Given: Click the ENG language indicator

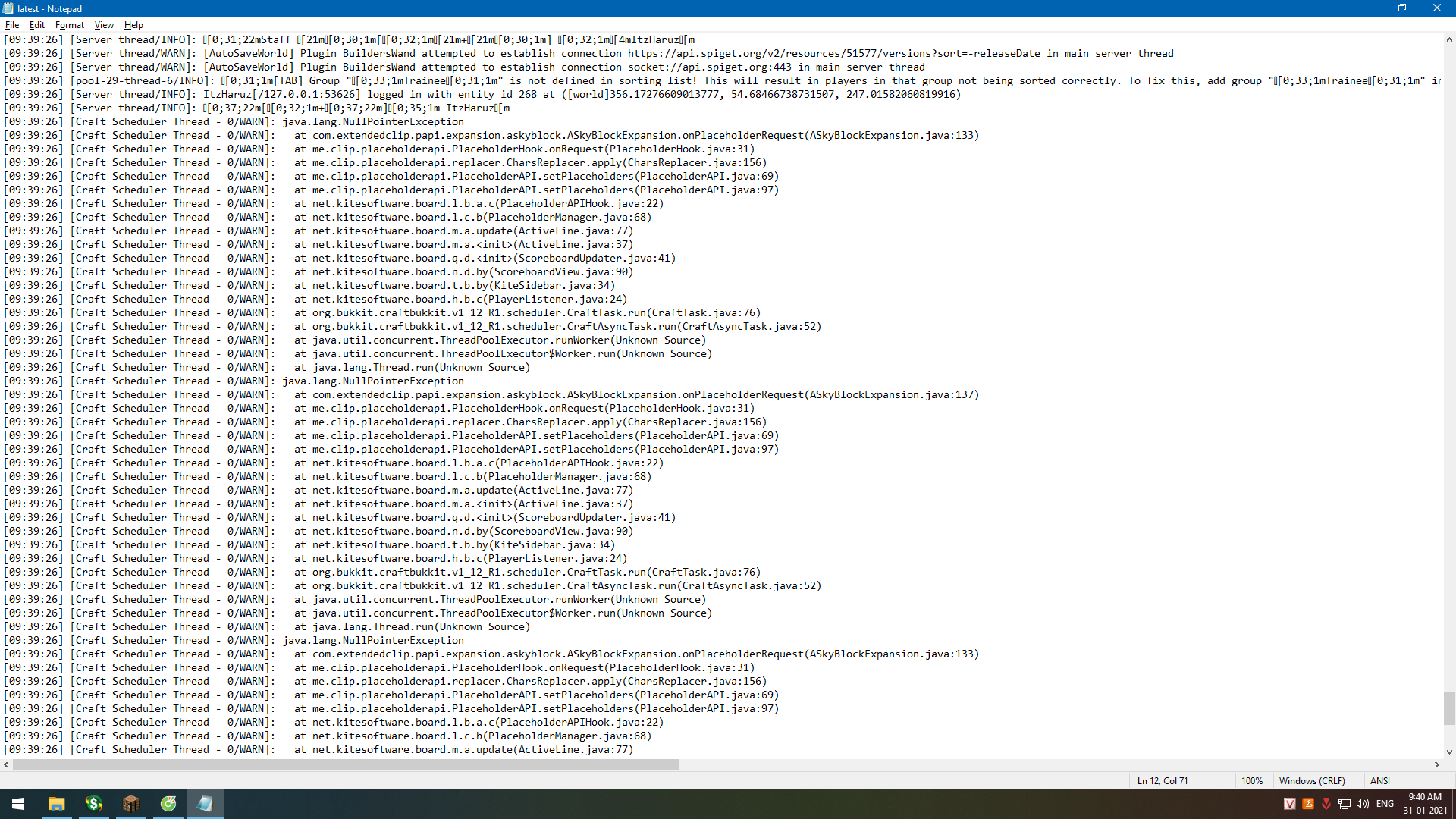Looking at the screenshot, I should [x=1385, y=804].
